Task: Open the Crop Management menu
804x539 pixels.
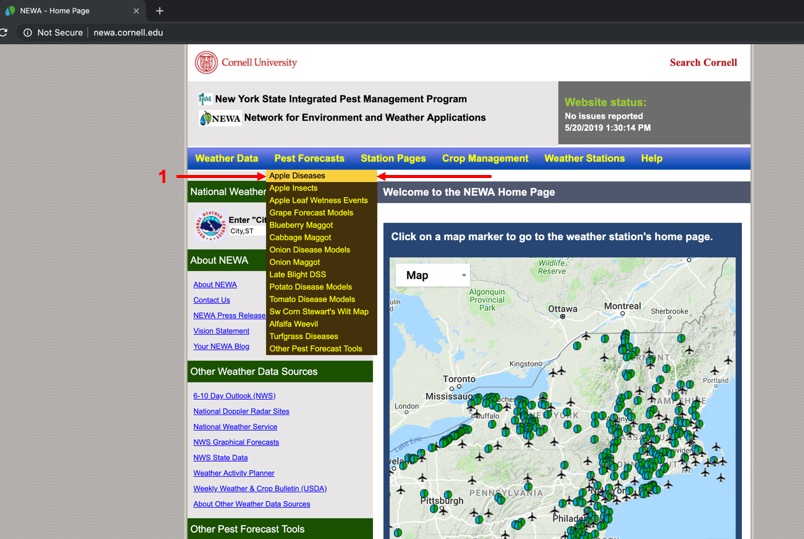Action: [485, 158]
